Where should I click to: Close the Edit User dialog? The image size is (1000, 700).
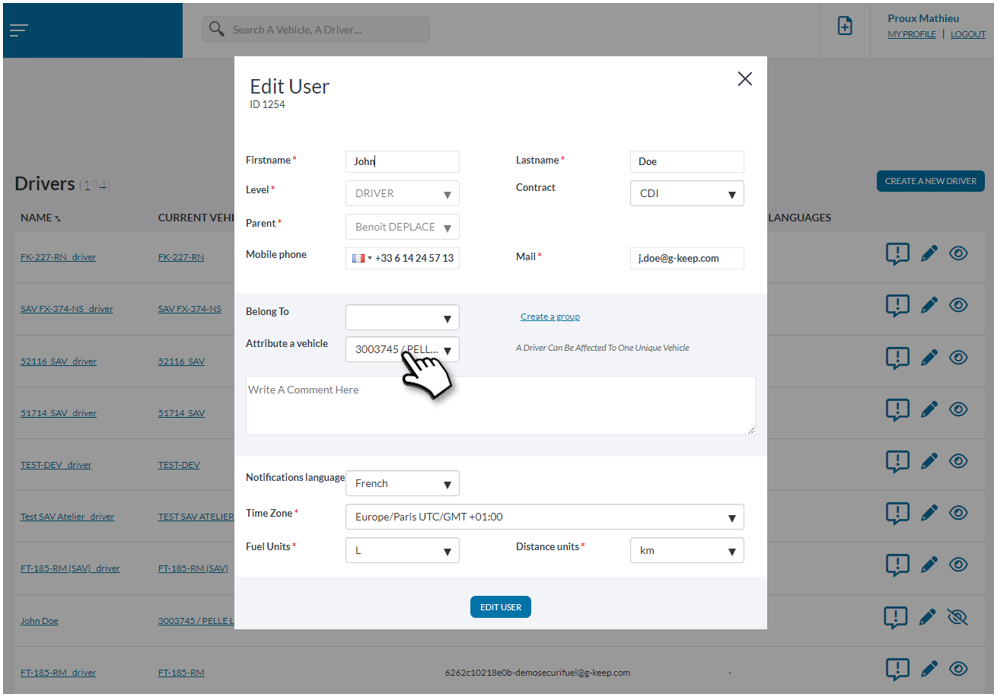744,79
